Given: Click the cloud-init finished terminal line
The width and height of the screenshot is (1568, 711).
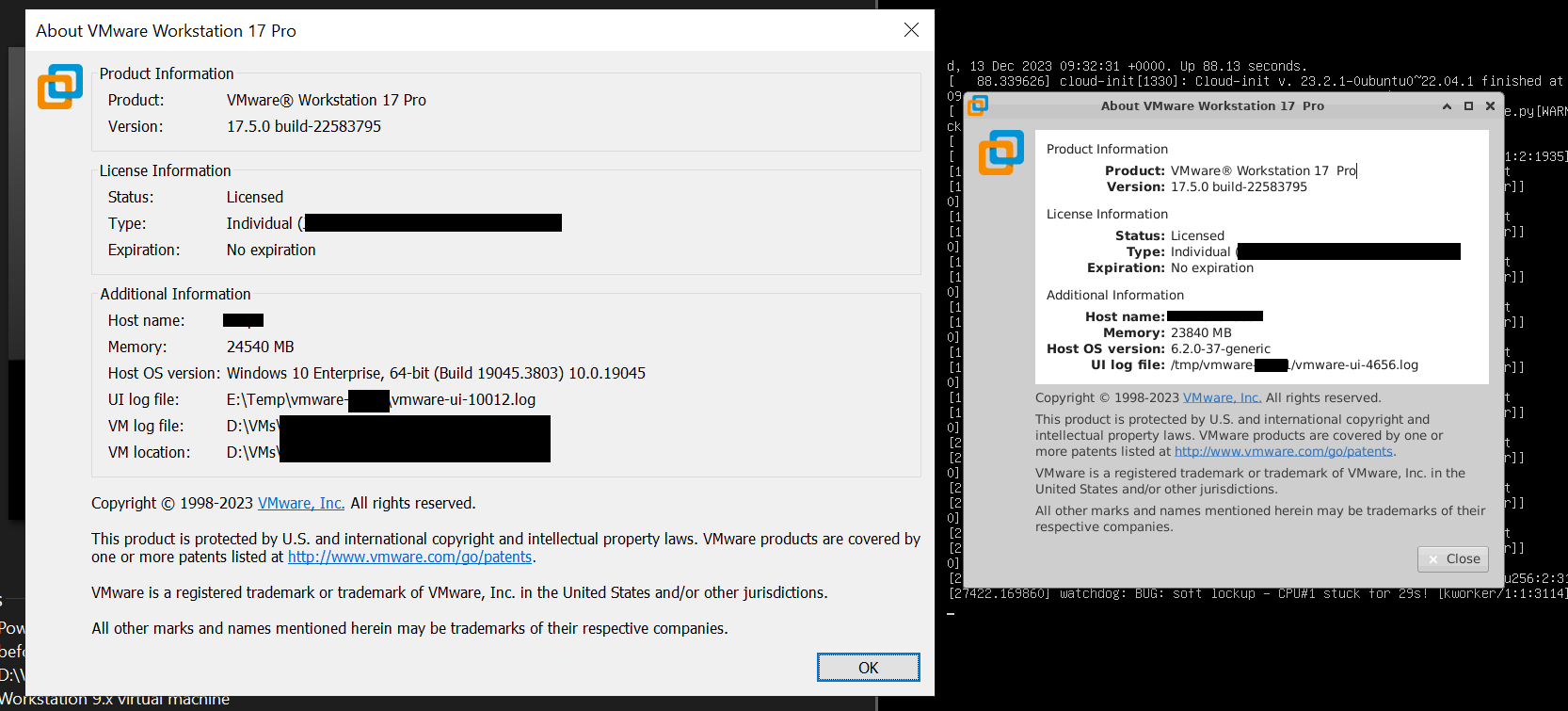Looking at the screenshot, I should click(1256, 81).
